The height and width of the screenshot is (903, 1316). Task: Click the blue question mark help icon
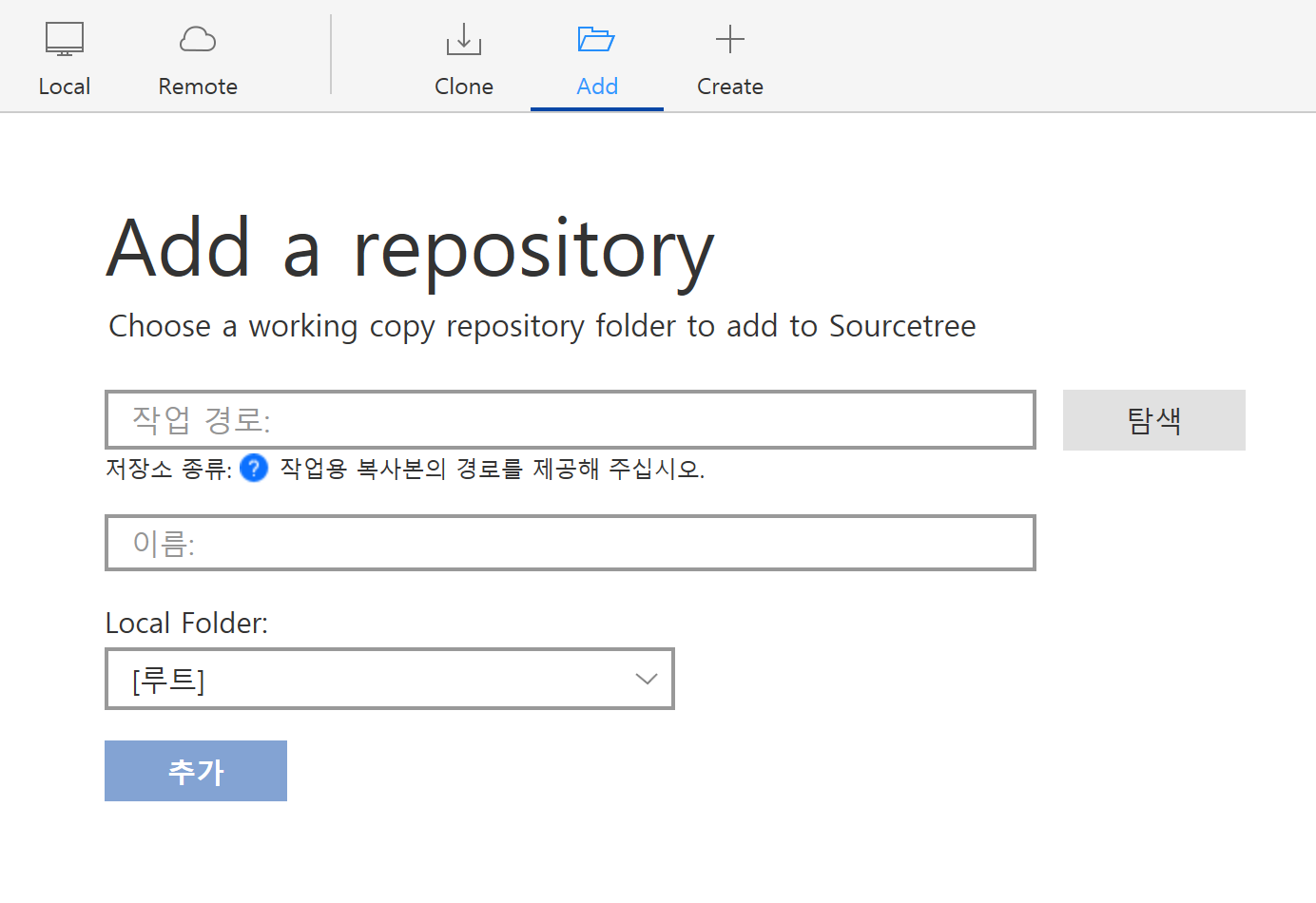pos(254,468)
